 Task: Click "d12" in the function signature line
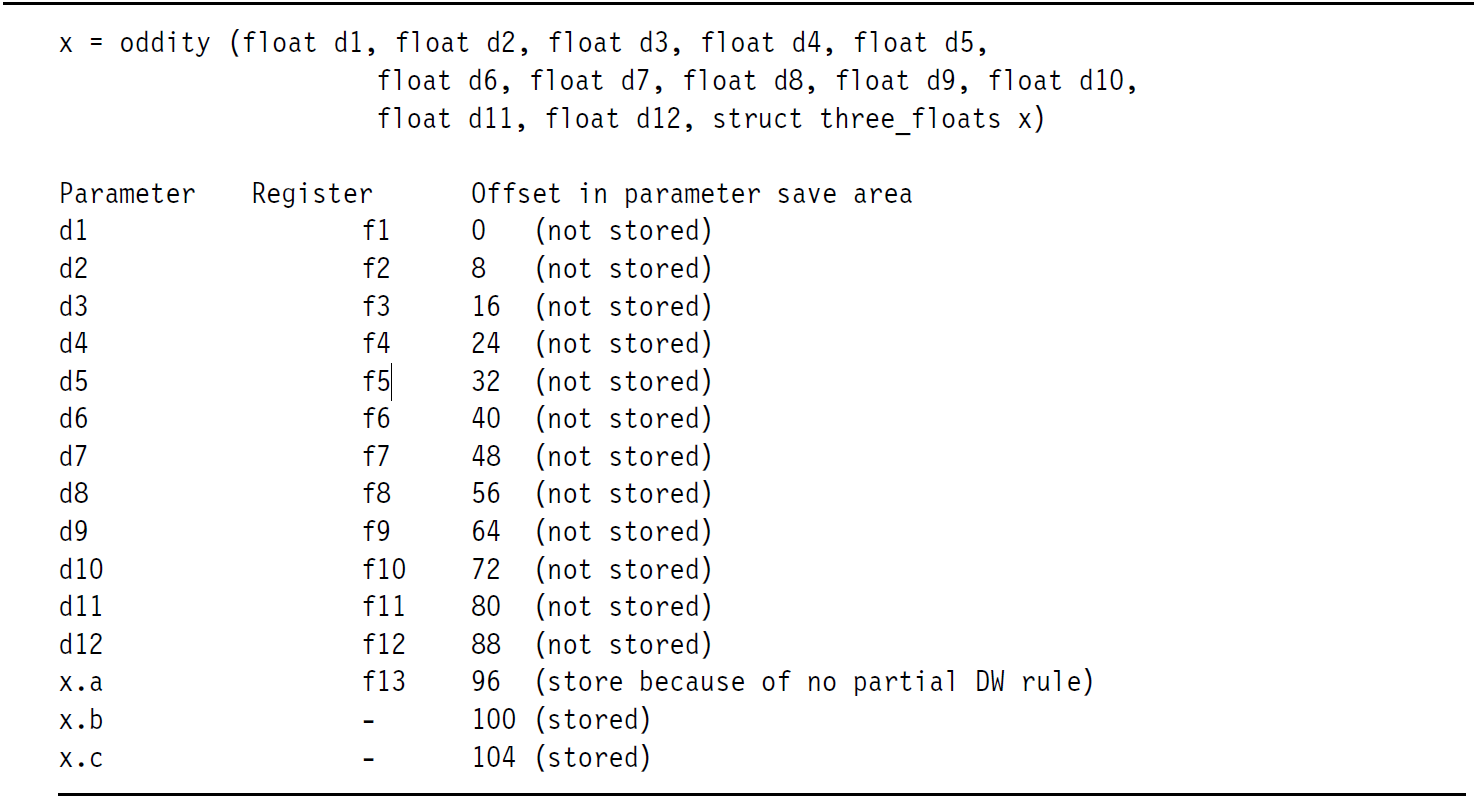659,120
